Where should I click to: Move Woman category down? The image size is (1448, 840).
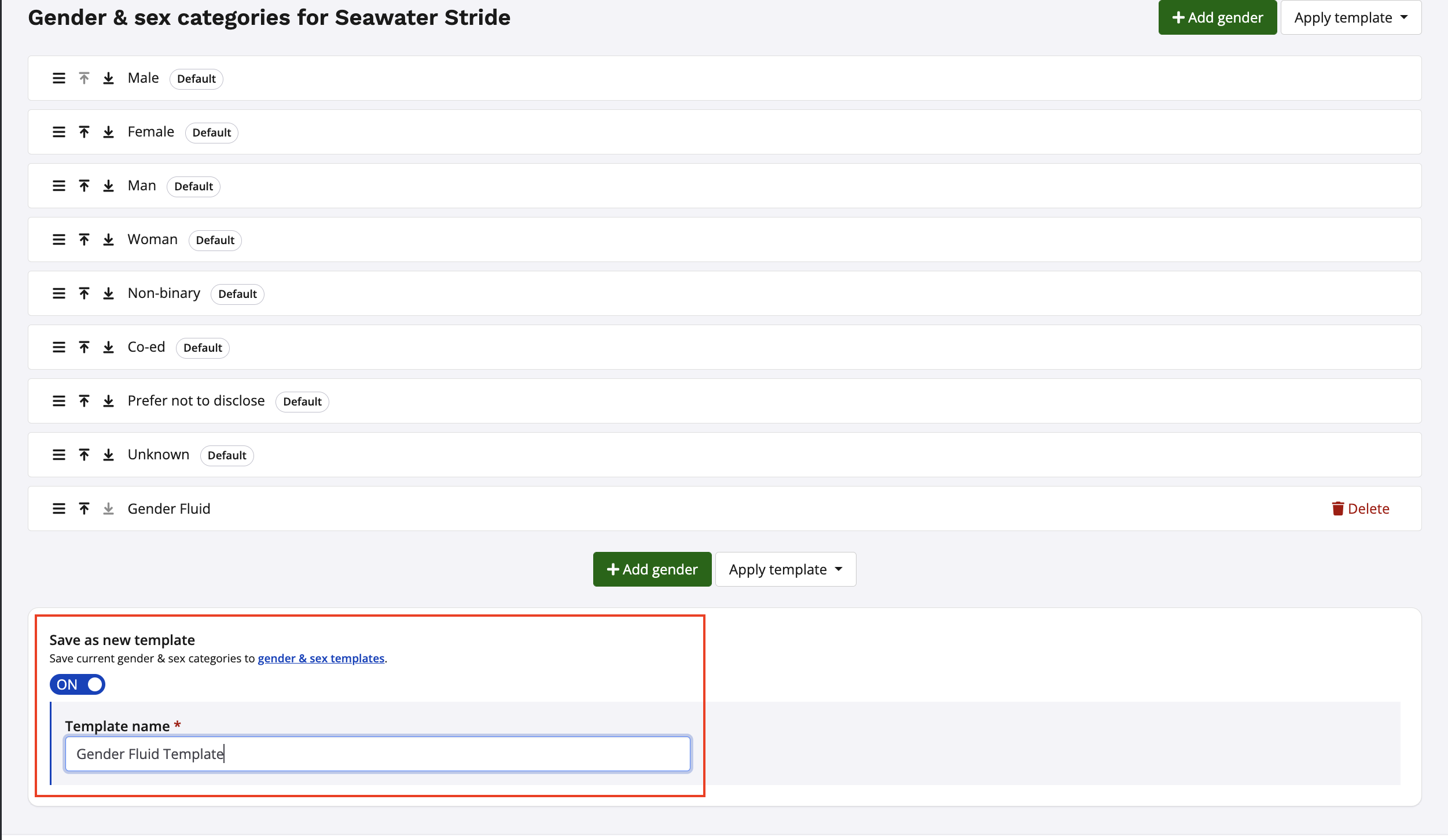point(108,240)
